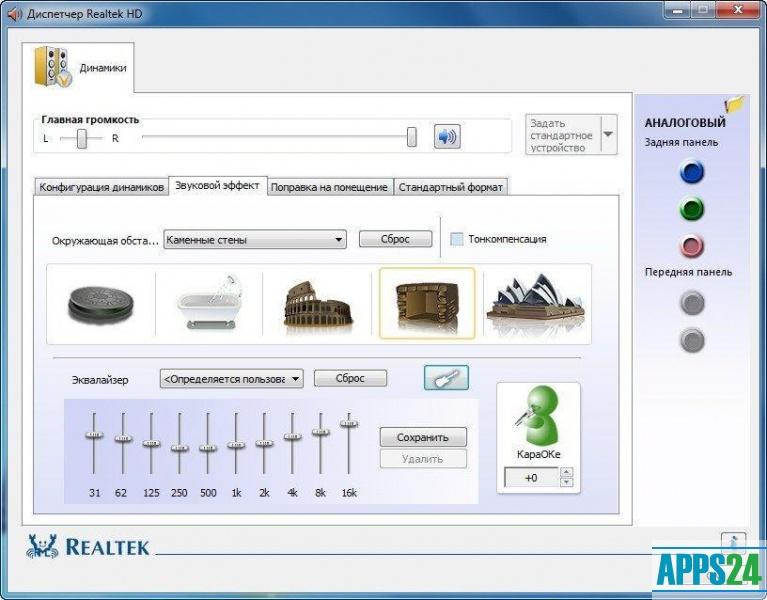Open the Конфигурация динамиков tab
The height and width of the screenshot is (600, 767).
101,187
